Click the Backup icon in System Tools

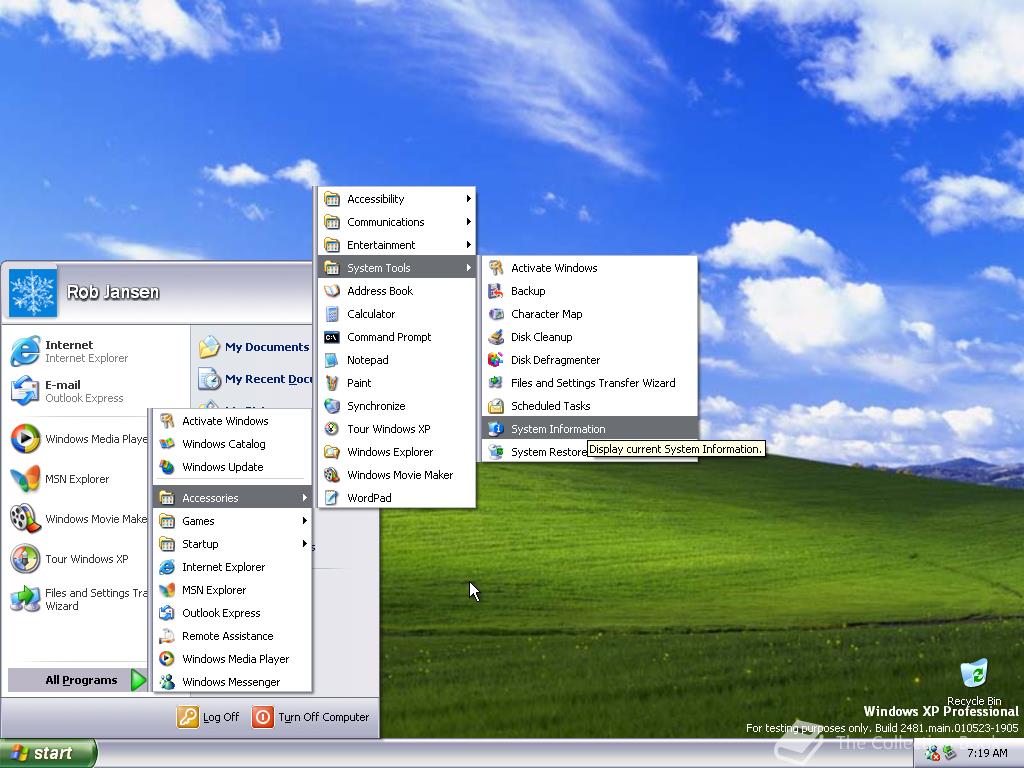[496, 291]
